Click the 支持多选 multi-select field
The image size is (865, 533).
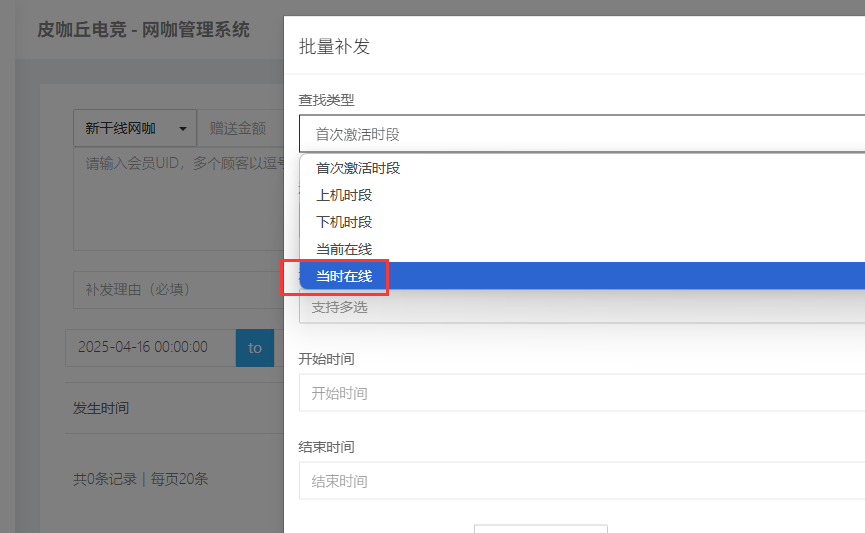coord(582,307)
